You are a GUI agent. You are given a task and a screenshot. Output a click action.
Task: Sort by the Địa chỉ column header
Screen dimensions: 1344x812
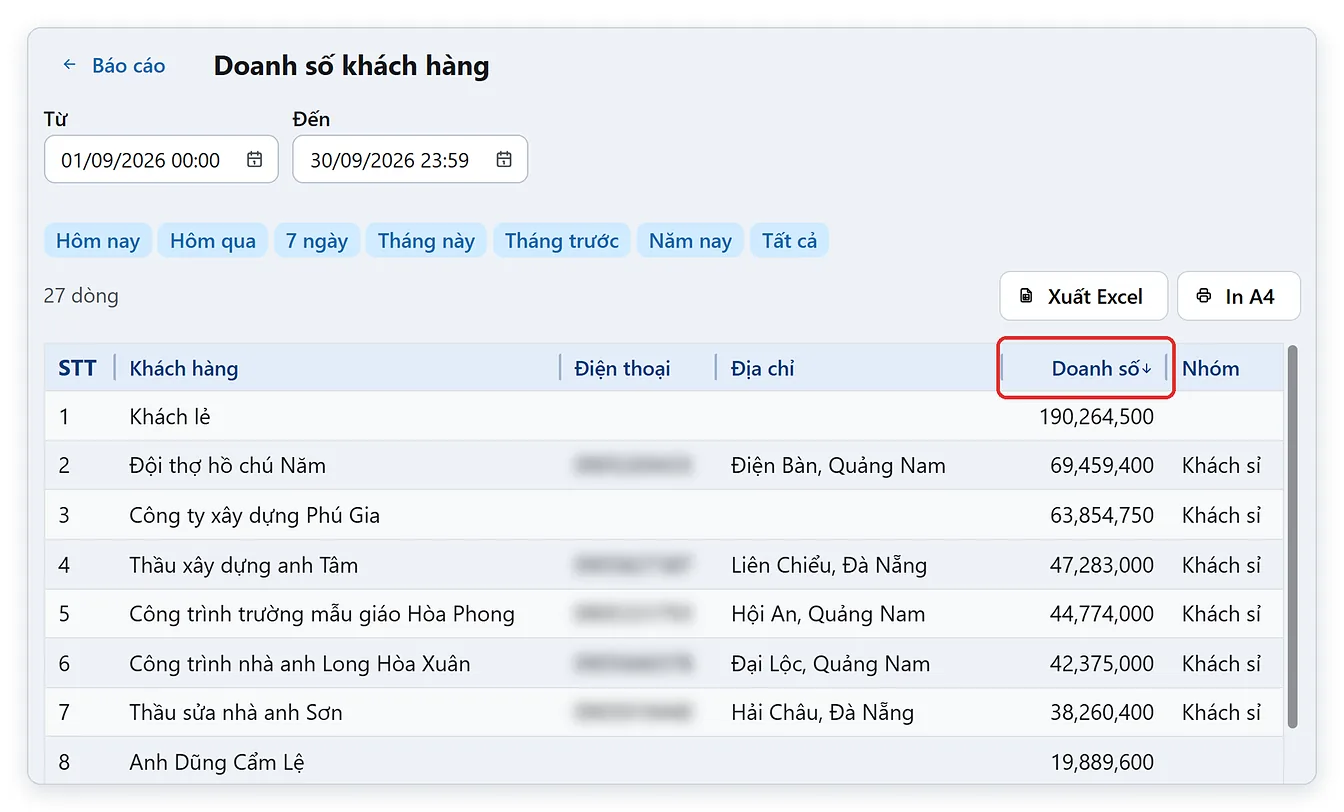point(762,368)
